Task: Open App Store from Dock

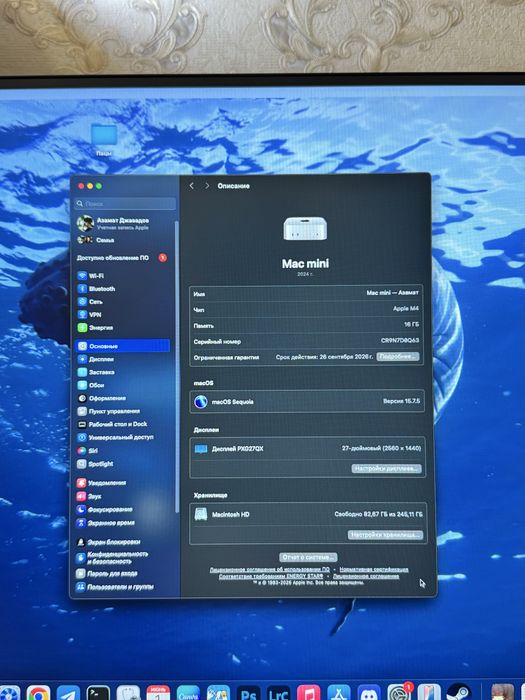Action: click(x=339, y=693)
